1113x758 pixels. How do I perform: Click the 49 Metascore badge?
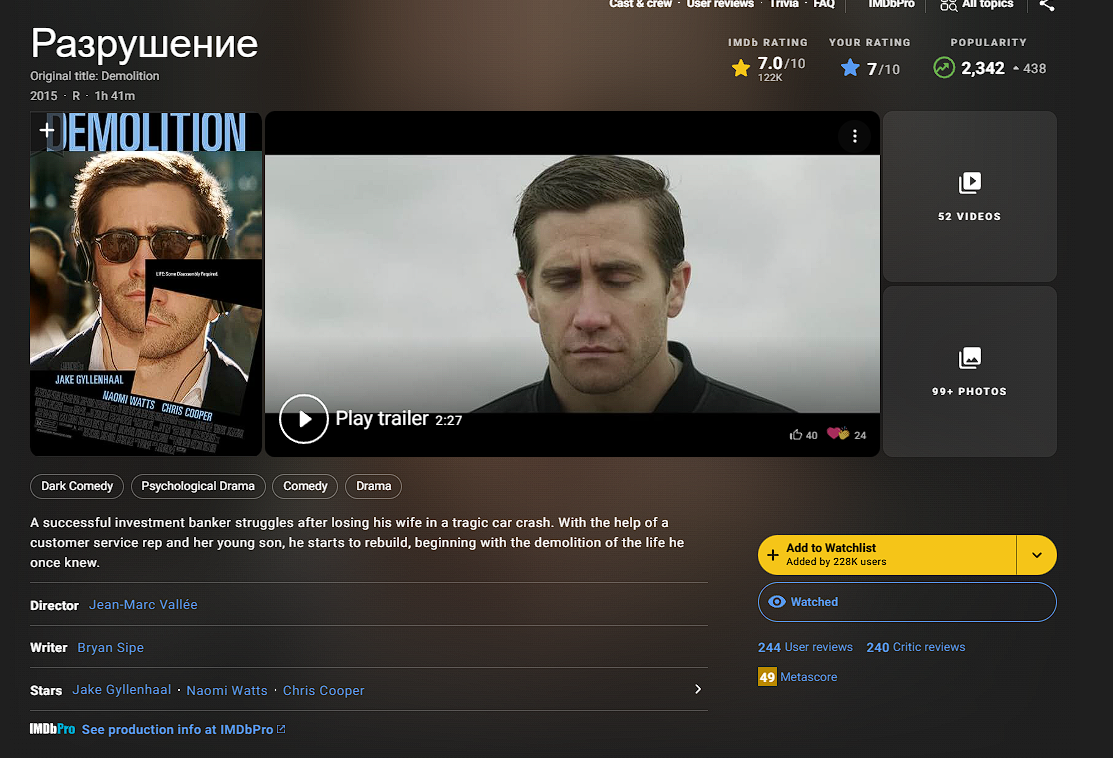pos(767,677)
